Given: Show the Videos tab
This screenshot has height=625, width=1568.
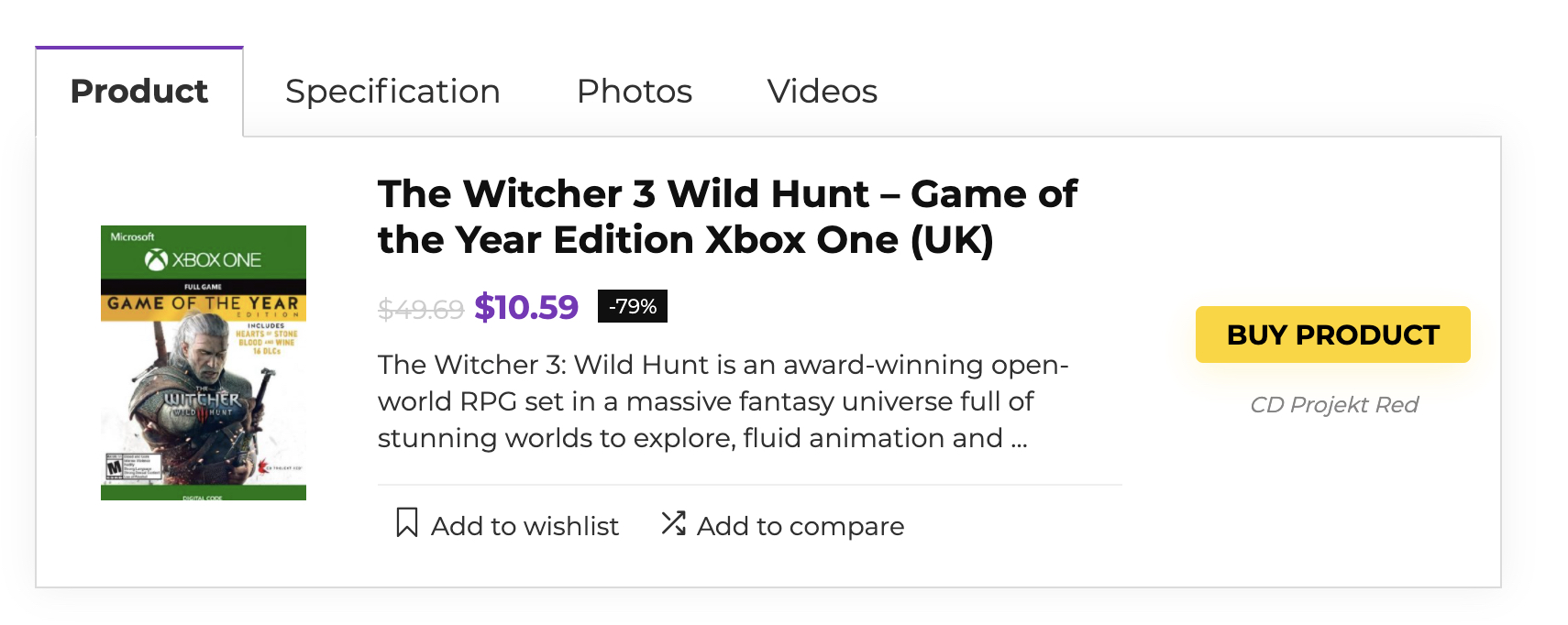Looking at the screenshot, I should click(823, 92).
